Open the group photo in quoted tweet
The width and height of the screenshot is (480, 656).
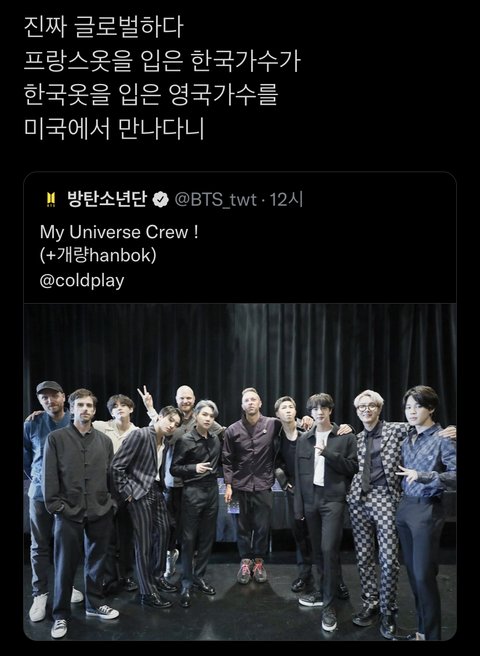pos(240,472)
